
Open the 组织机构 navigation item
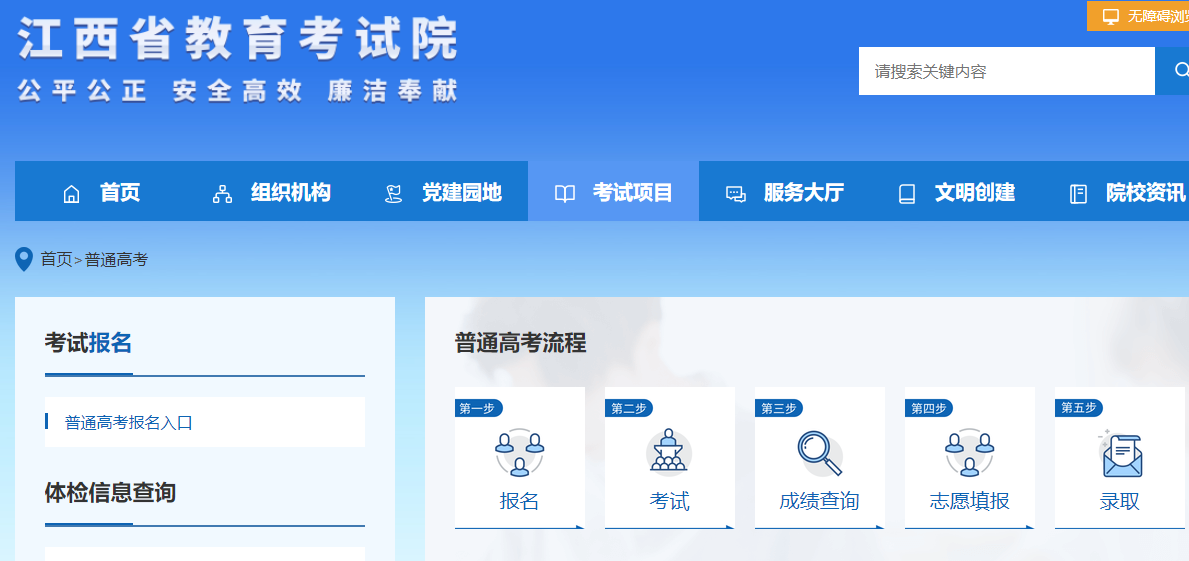coord(290,193)
